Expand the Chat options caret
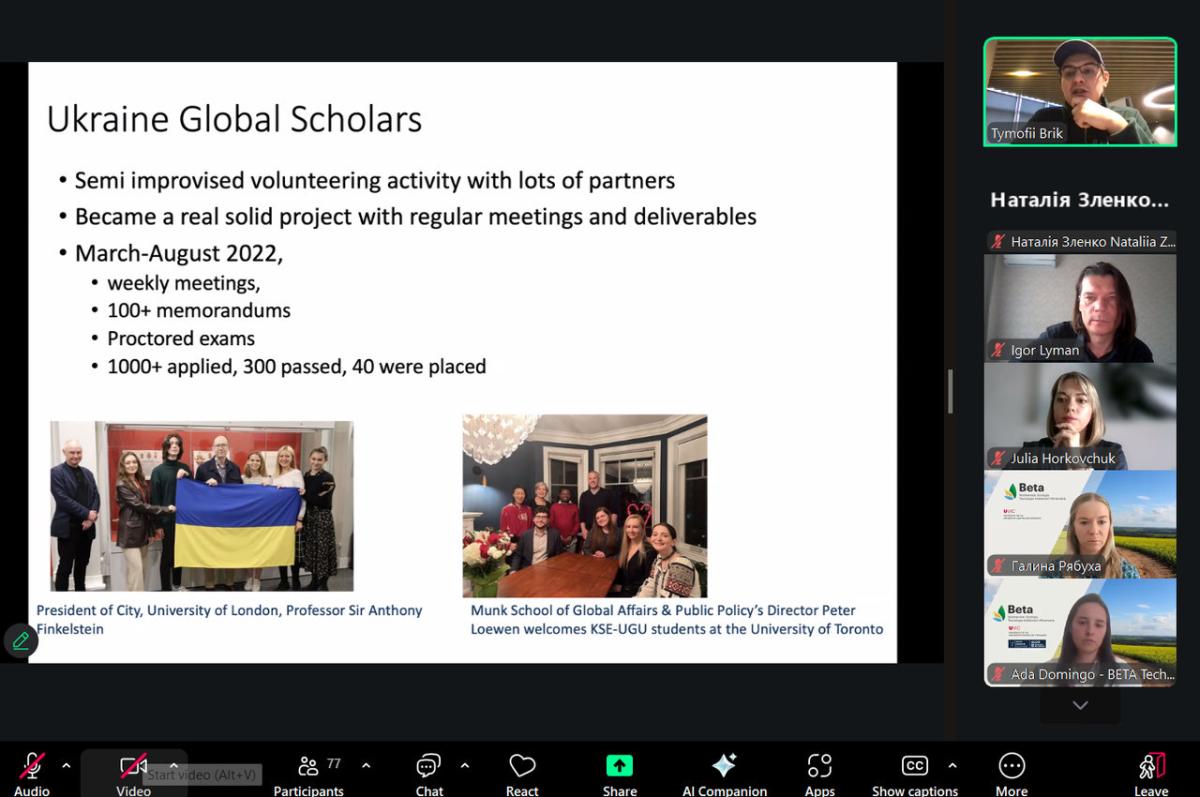This screenshot has height=797, width=1200. [x=465, y=766]
